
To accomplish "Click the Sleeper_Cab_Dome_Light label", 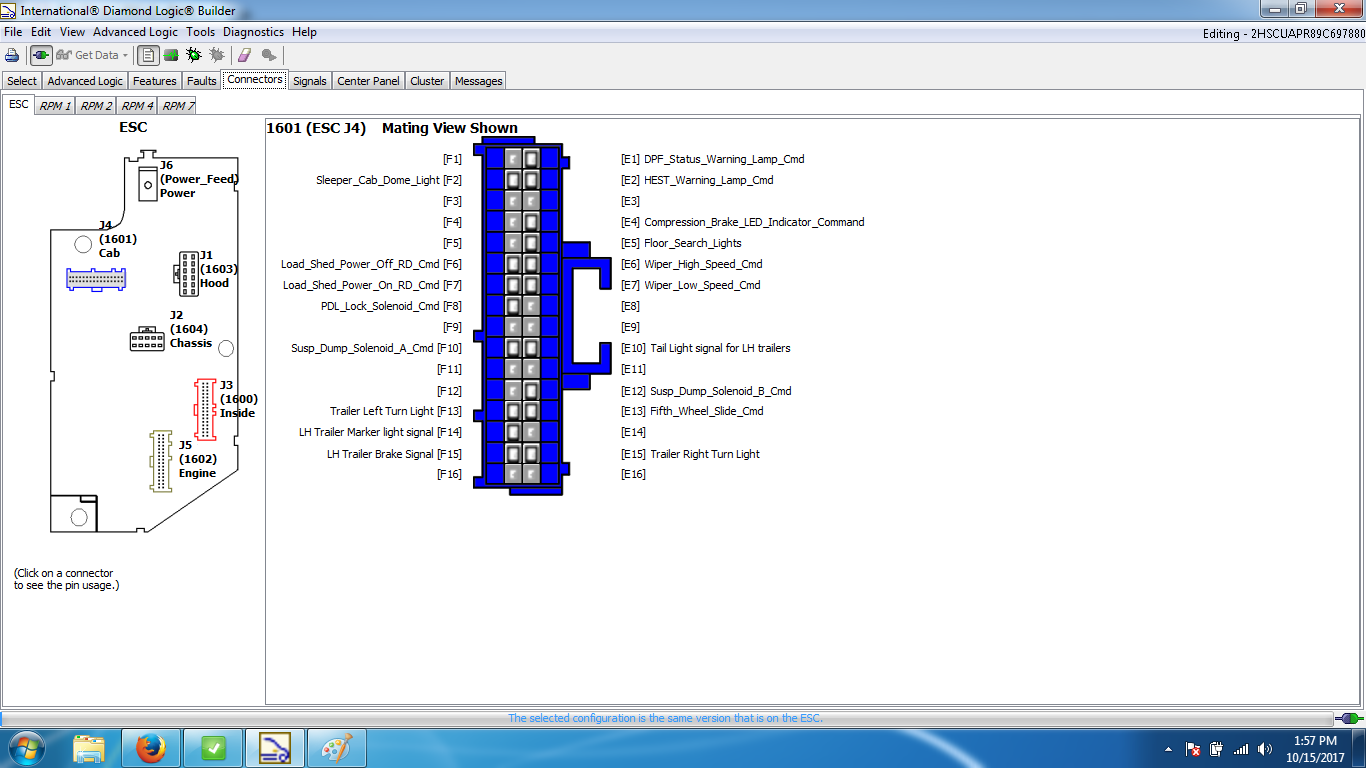I will (378, 180).
